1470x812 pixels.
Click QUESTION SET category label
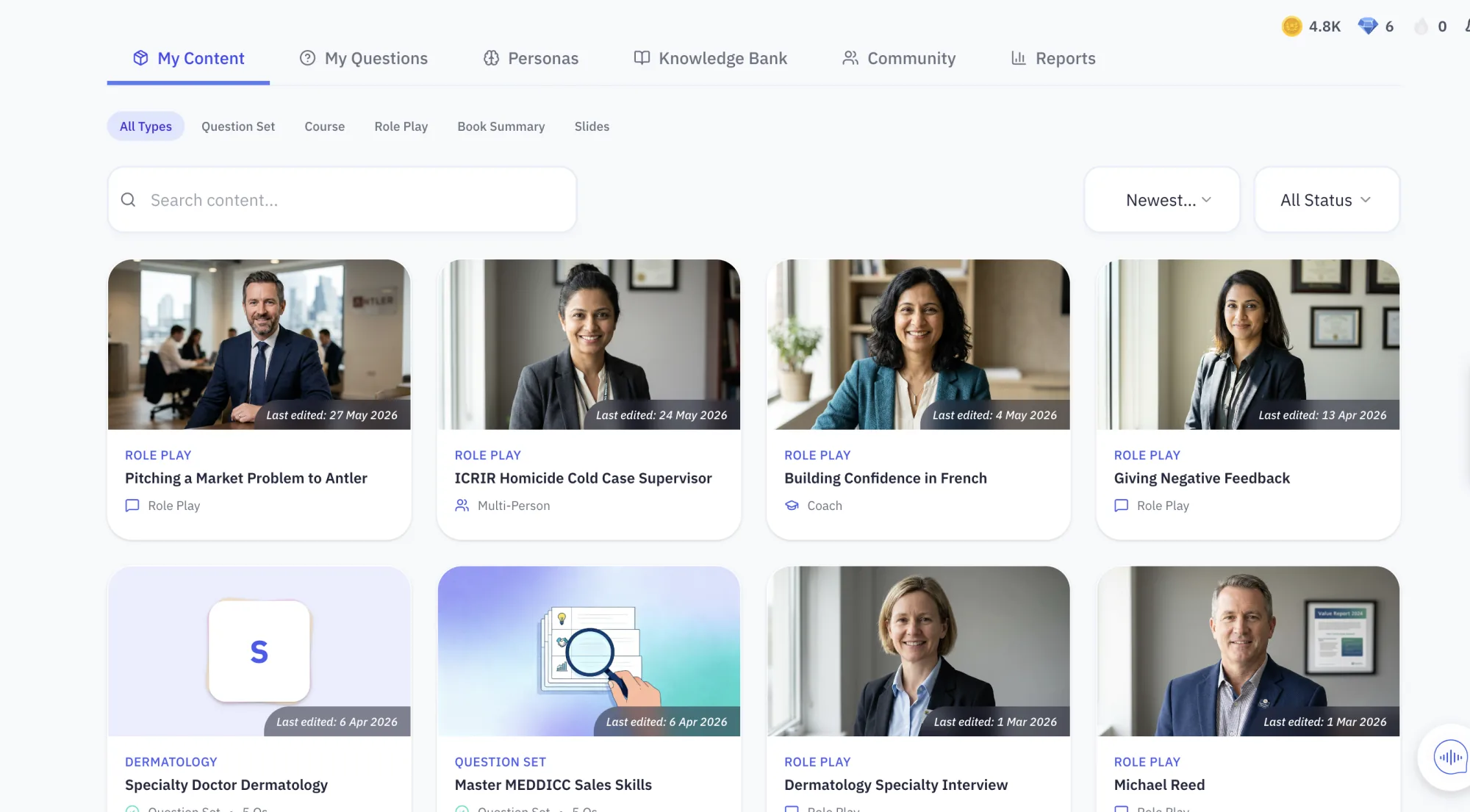click(x=500, y=762)
